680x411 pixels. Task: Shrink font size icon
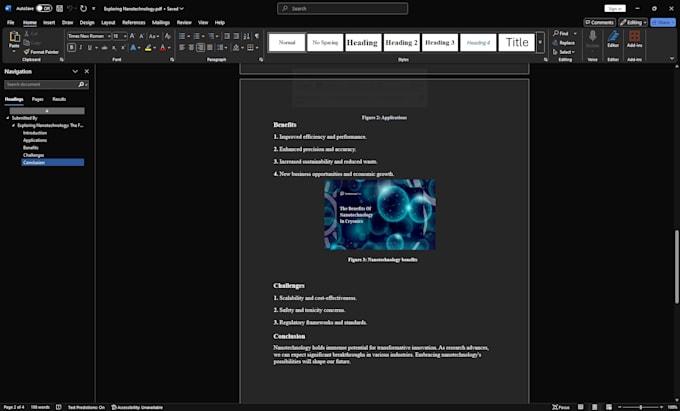[x=141, y=36]
